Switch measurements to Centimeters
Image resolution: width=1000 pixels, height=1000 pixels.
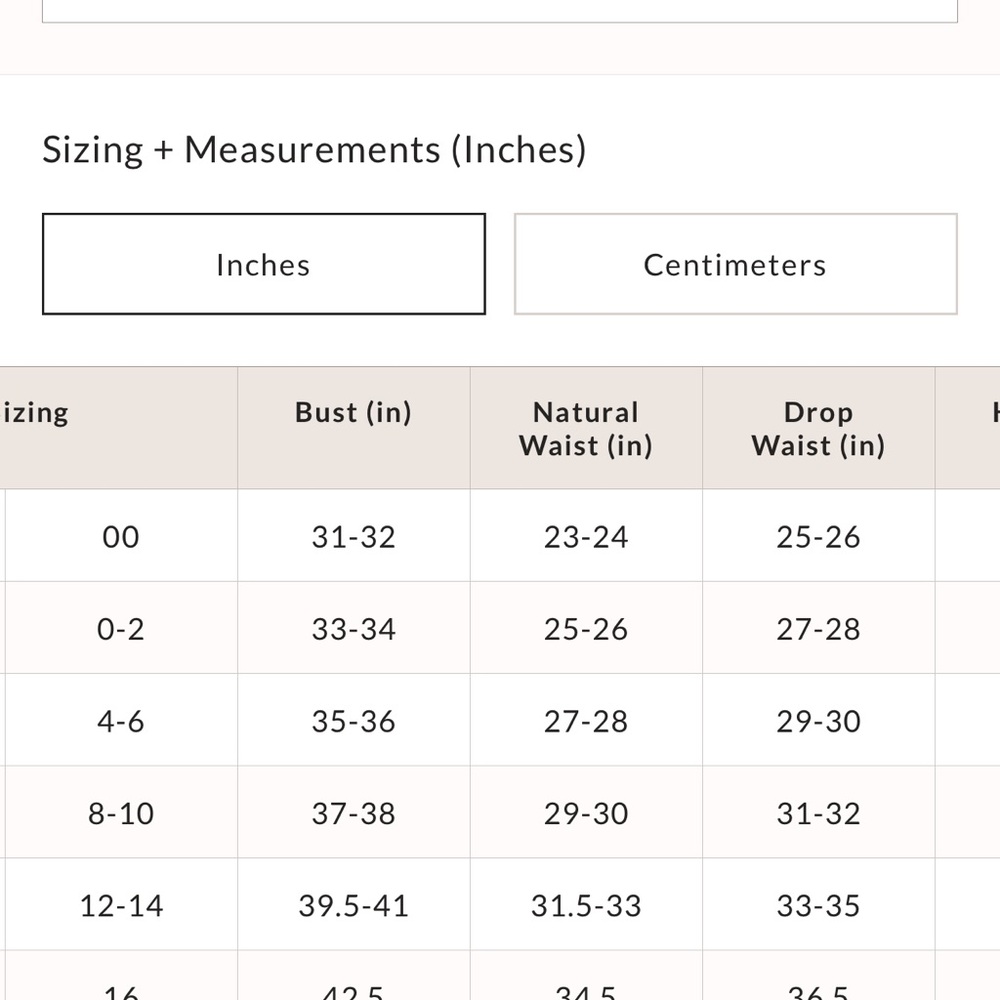click(x=735, y=264)
